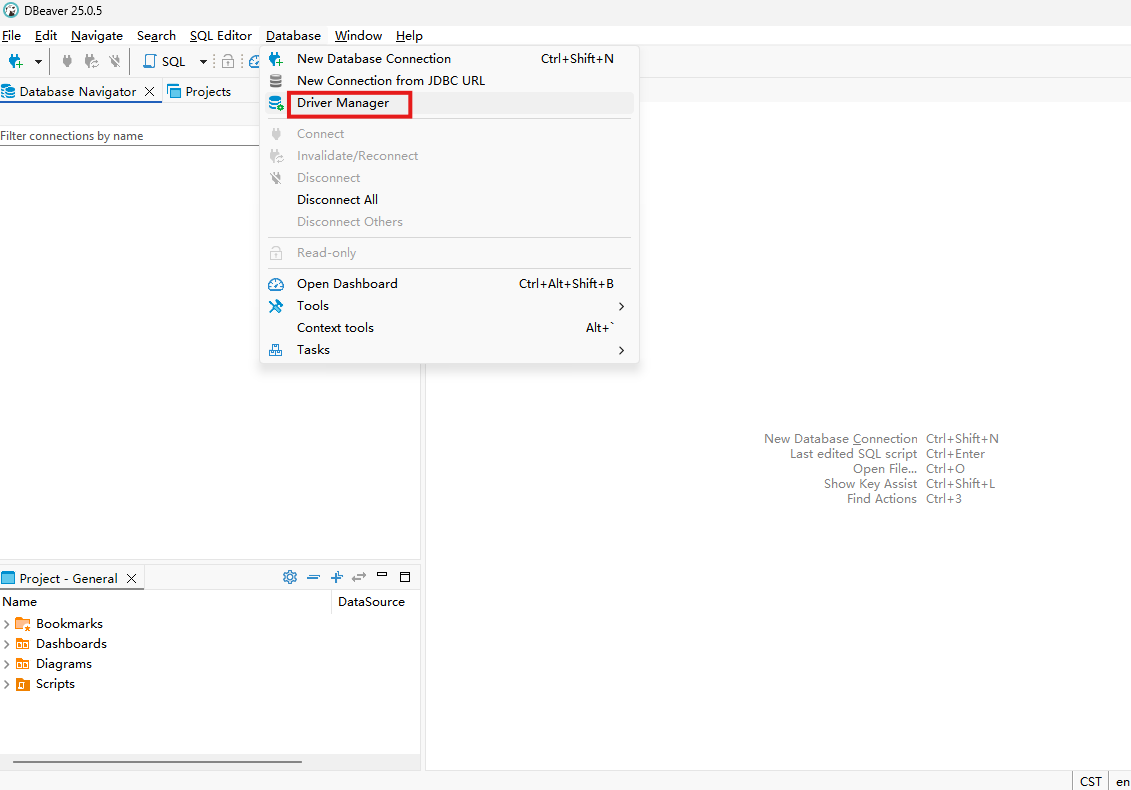Viewport: 1131px width, 790px height.
Task: Select Driver Manager from Database menu
Action: click(x=343, y=103)
